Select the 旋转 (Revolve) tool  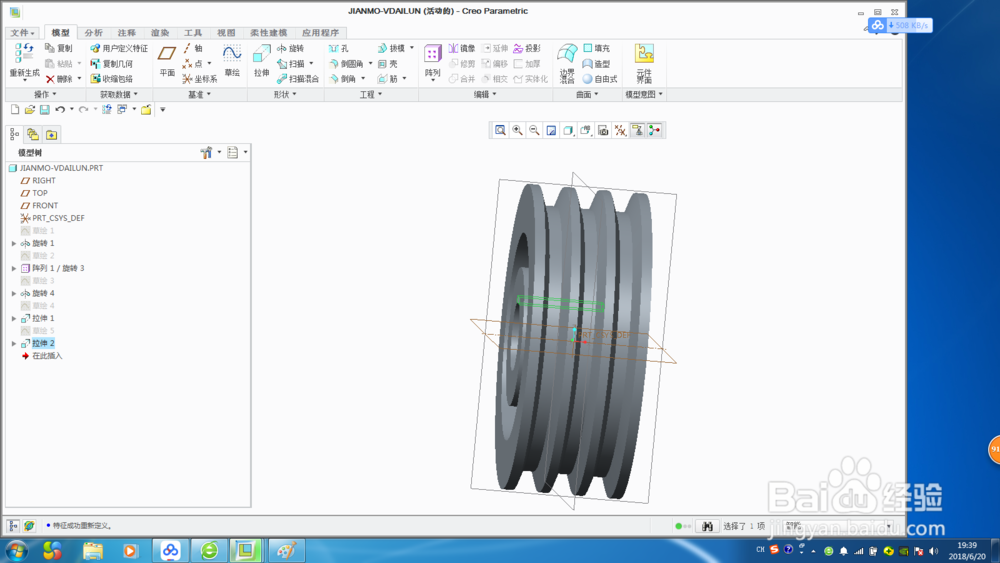[291, 48]
